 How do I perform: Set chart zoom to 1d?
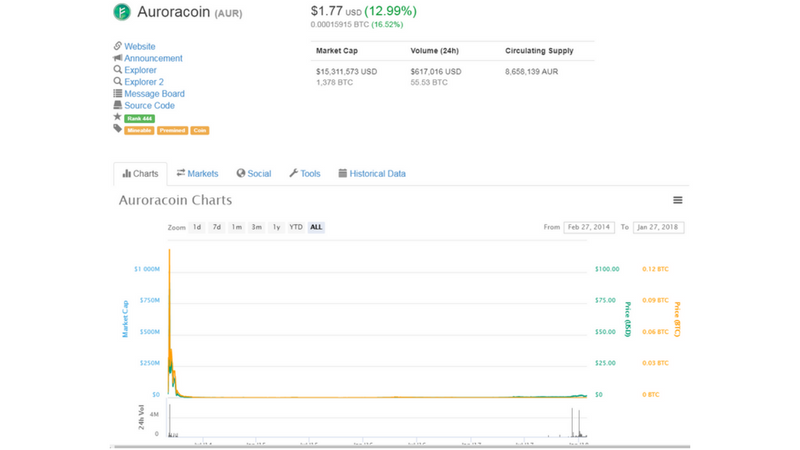[197, 228]
